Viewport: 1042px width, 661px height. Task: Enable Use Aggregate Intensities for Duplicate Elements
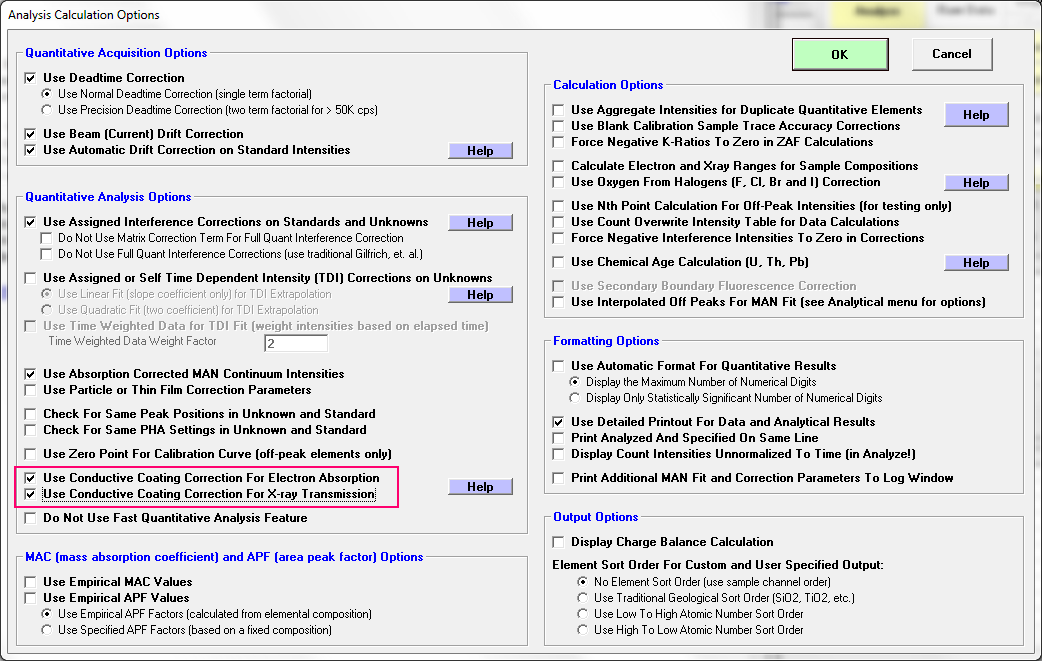coord(558,110)
